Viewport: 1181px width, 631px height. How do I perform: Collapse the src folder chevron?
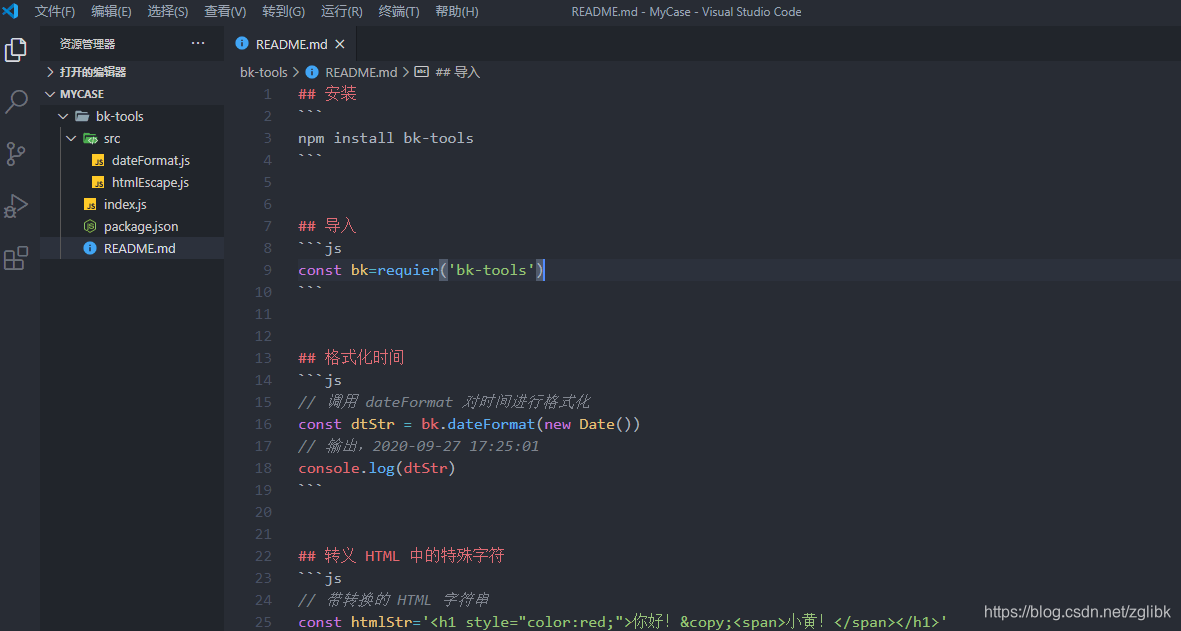[72, 139]
